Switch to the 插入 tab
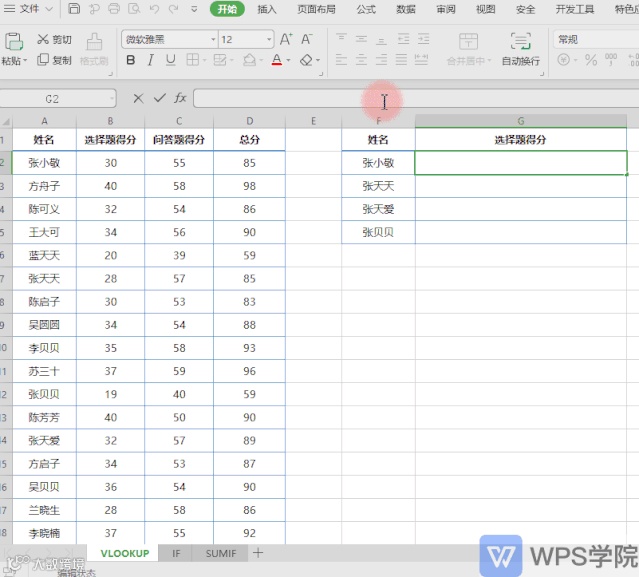The height and width of the screenshot is (577, 639). coord(267,9)
